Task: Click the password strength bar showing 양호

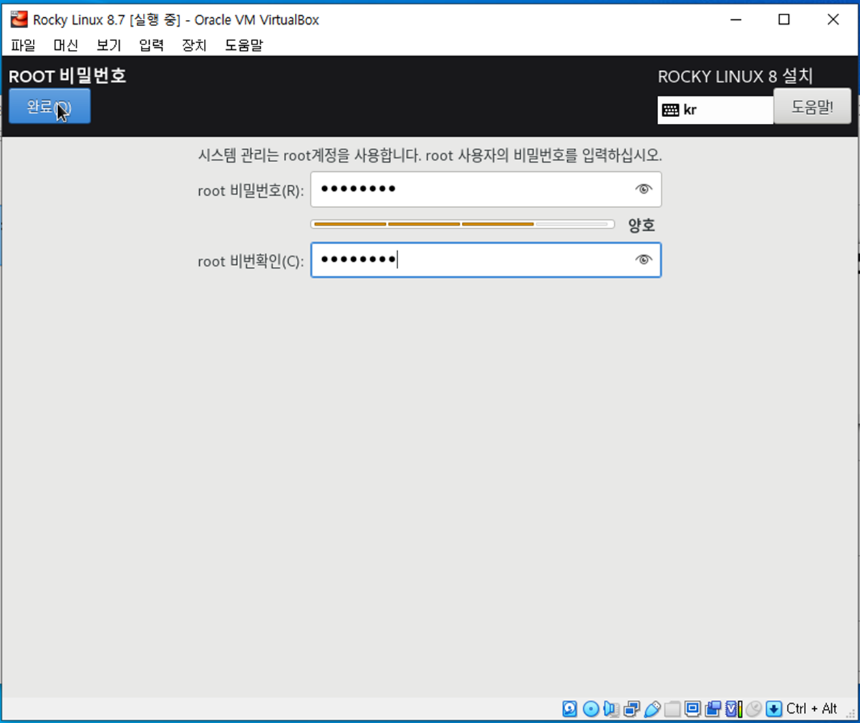Action: pos(461,224)
